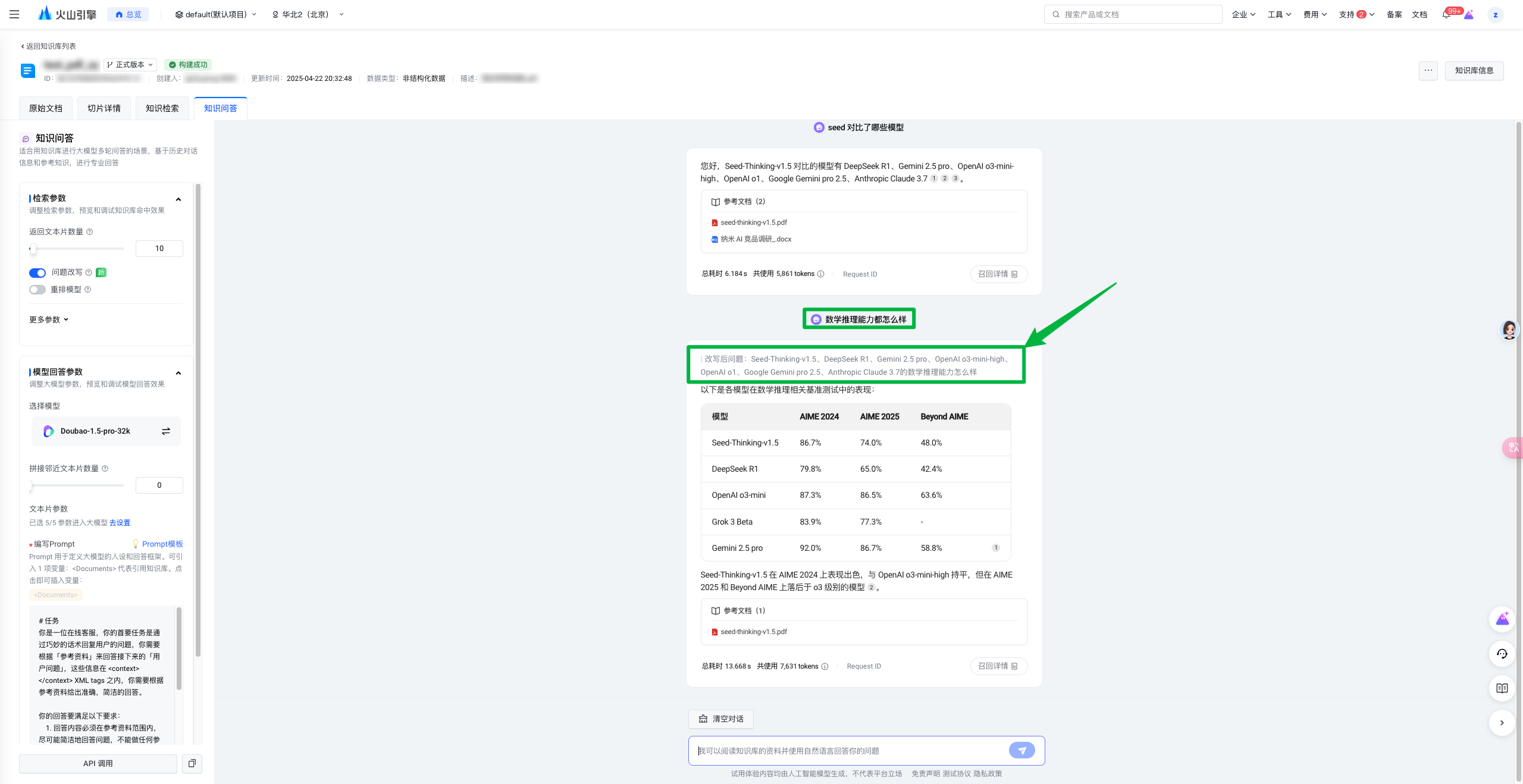Screen dimensions: 1523x784
Task: Open the floating documentation book icon
Action: (x=1502, y=688)
